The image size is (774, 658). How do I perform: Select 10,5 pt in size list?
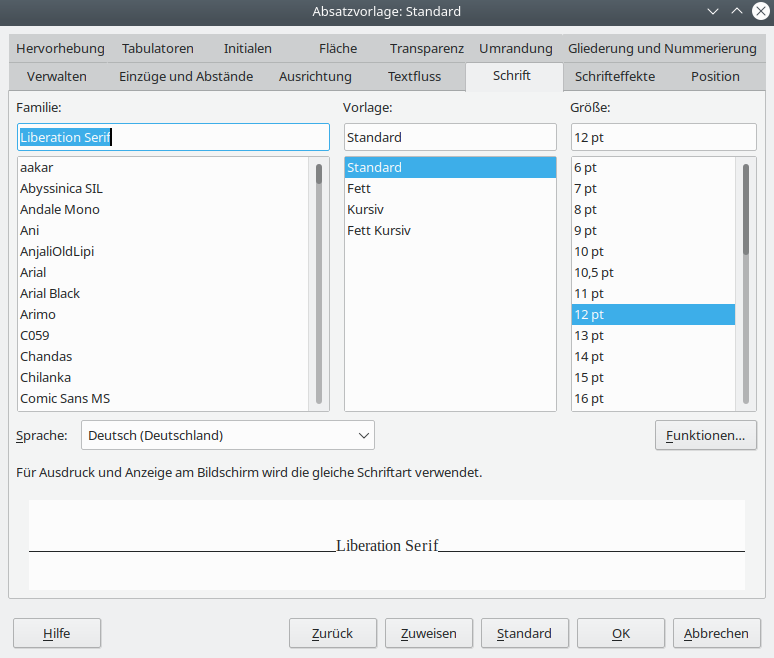pos(594,272)
